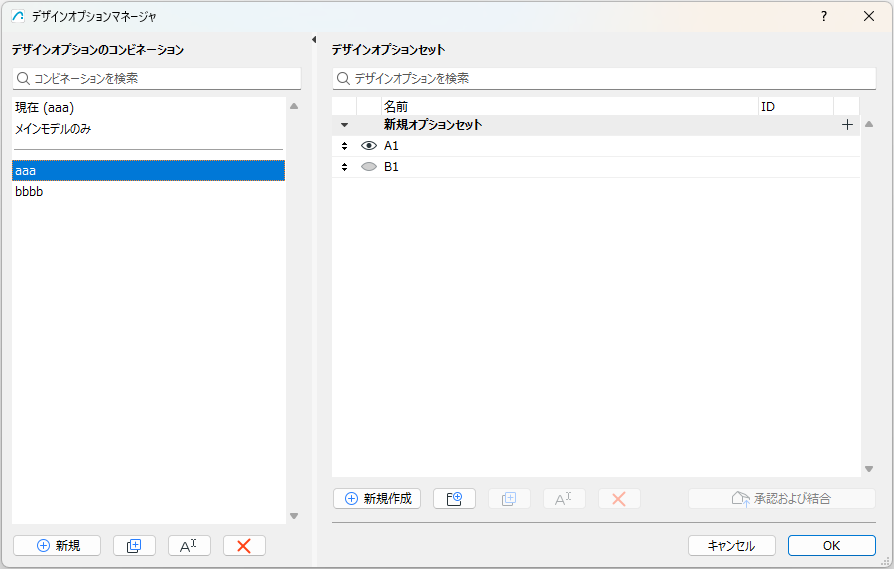The image size is (894, 569).
Task: Click the reorder handle for B1
Action: pyautogui.click(x=344, y=167)
